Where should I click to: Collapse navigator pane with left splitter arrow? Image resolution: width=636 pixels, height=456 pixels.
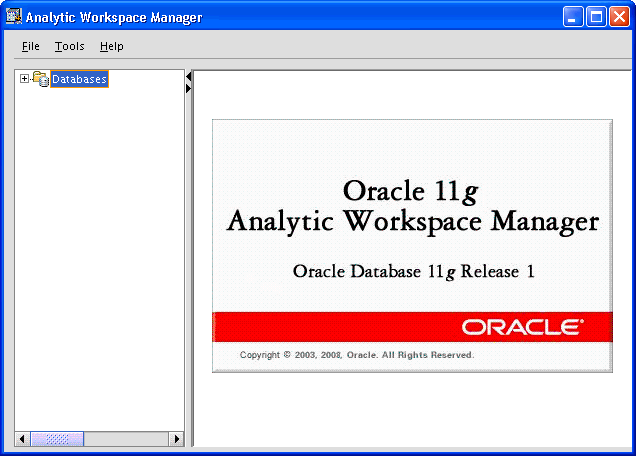click(x=189, y=76)
